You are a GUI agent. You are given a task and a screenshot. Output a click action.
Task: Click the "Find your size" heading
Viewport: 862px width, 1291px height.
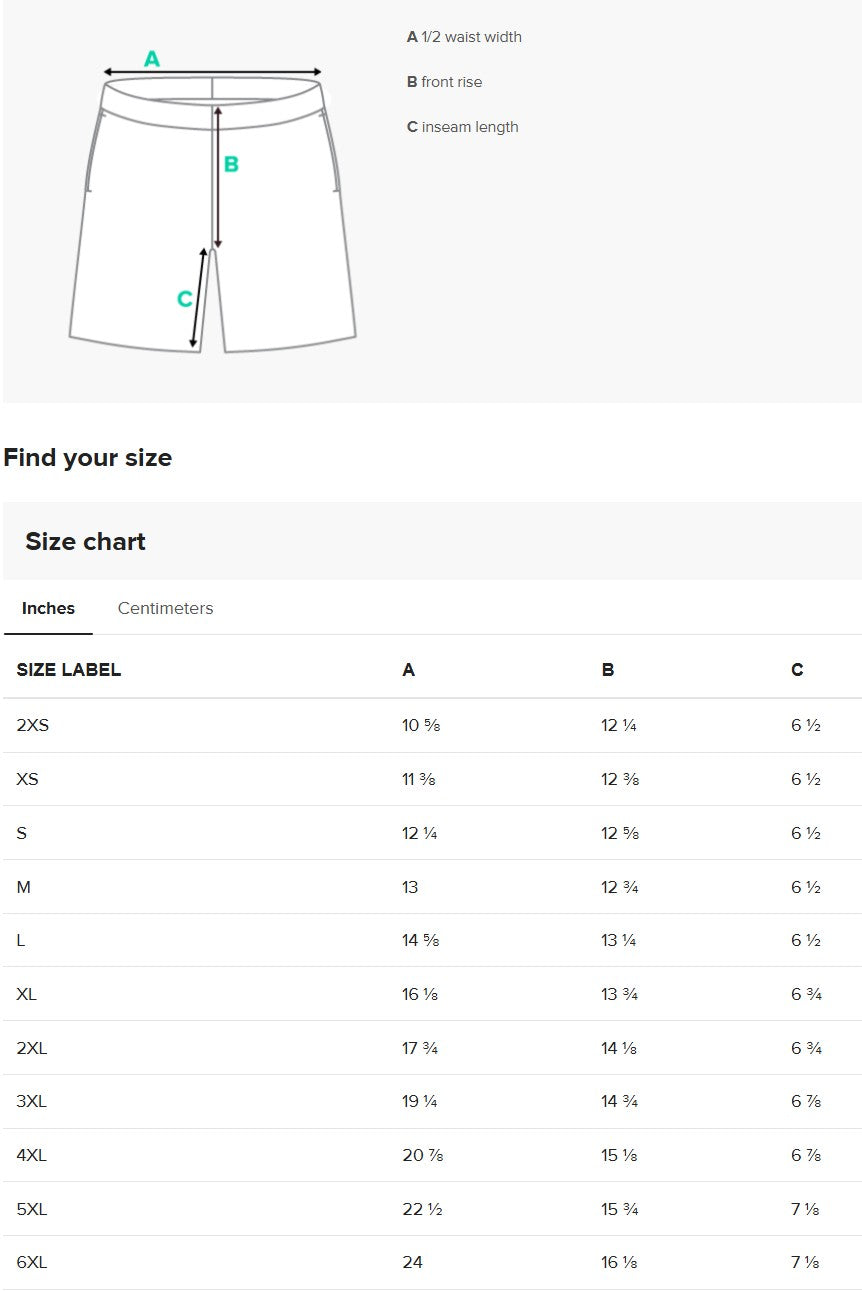tap(88, 458)
